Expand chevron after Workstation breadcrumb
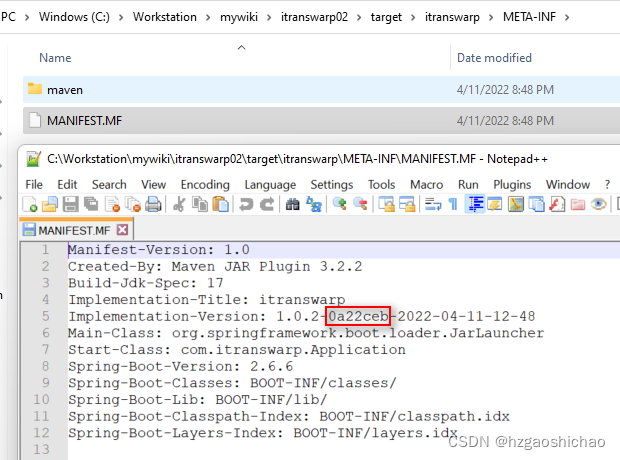This screenshot has height=460, width=620. [208, 17]
